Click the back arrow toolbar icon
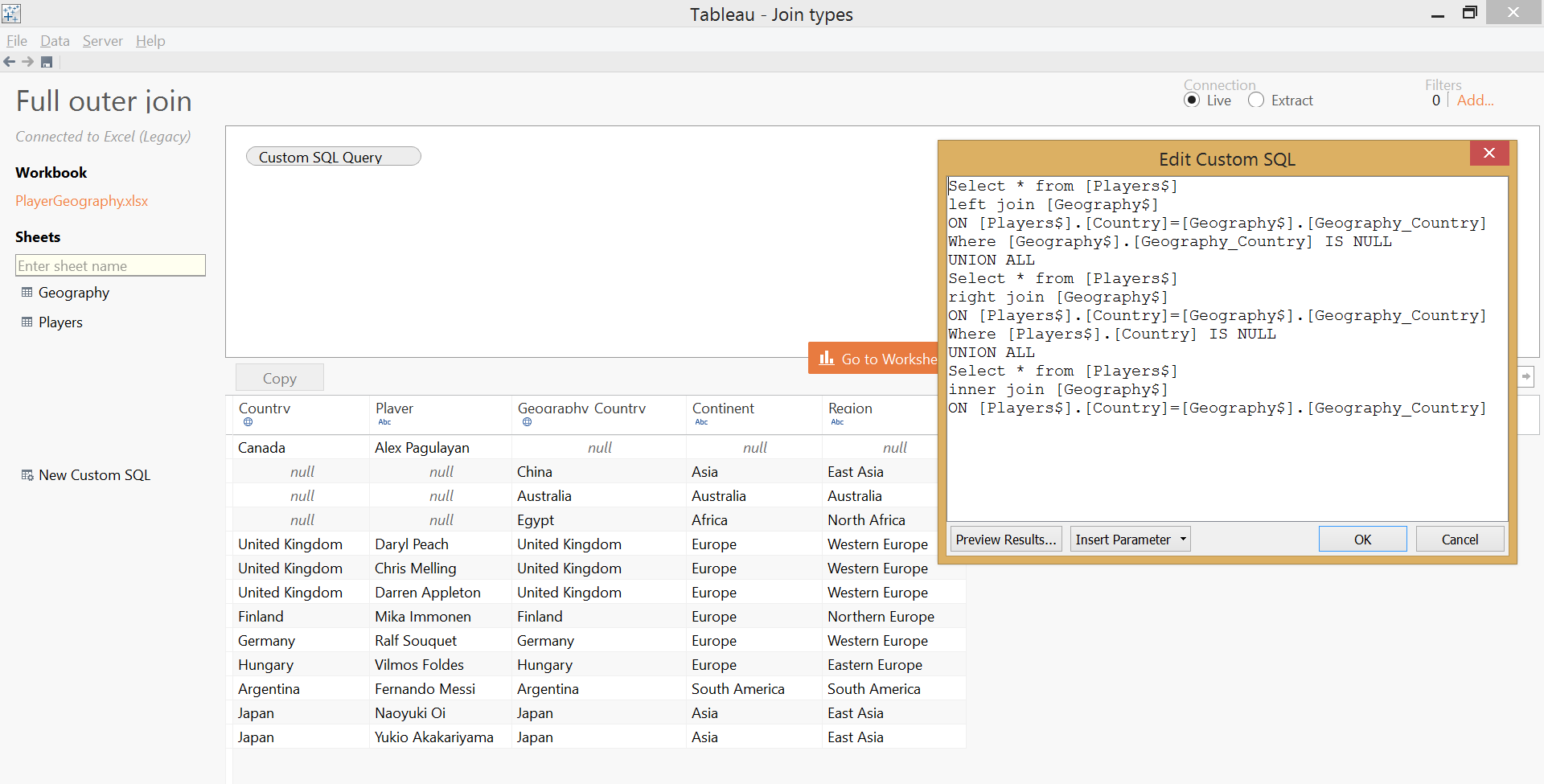The height and width of the screenshot is (784, 1544). [10, 62]
